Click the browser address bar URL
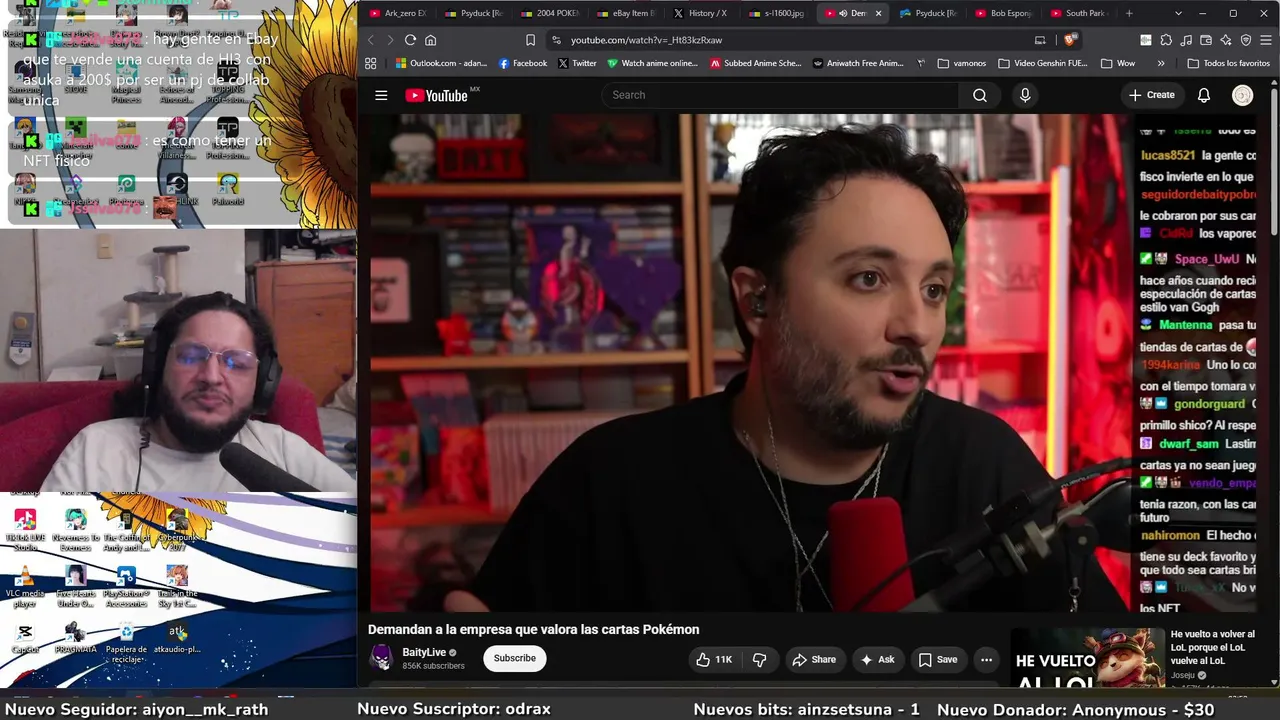1280x720 pixels. (646, 40)
